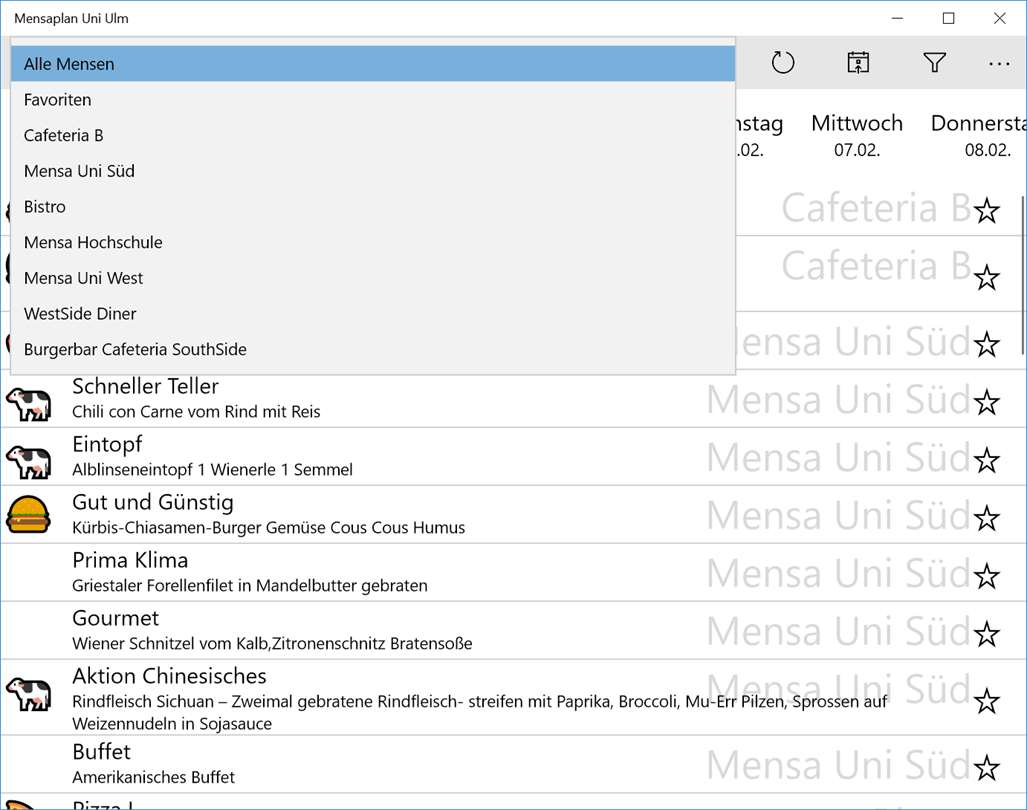The image size is (1027, 810).
Task: Open the calendar date picker icon
Action: tap(858, 63)
